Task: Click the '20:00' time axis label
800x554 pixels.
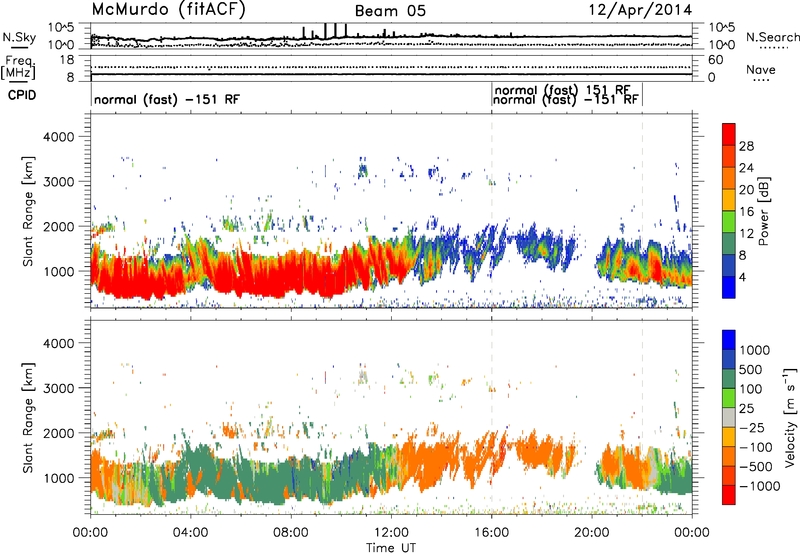Action: (x=592, y=533)
